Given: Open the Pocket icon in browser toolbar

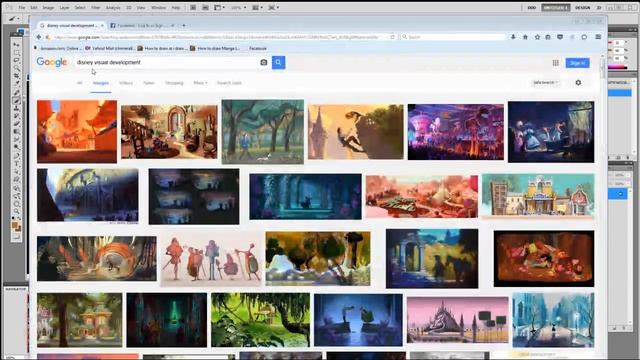Looking at the screenshot, I should click(560, 37).
